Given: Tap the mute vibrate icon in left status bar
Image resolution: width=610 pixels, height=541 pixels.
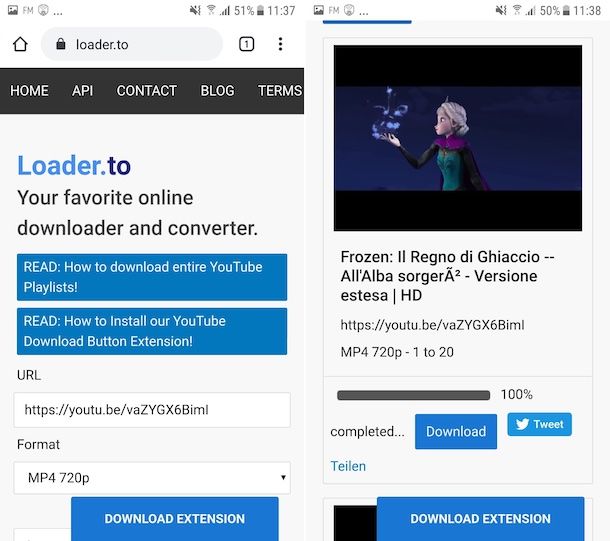Looking at the screenshot, I should coord(195,10).
